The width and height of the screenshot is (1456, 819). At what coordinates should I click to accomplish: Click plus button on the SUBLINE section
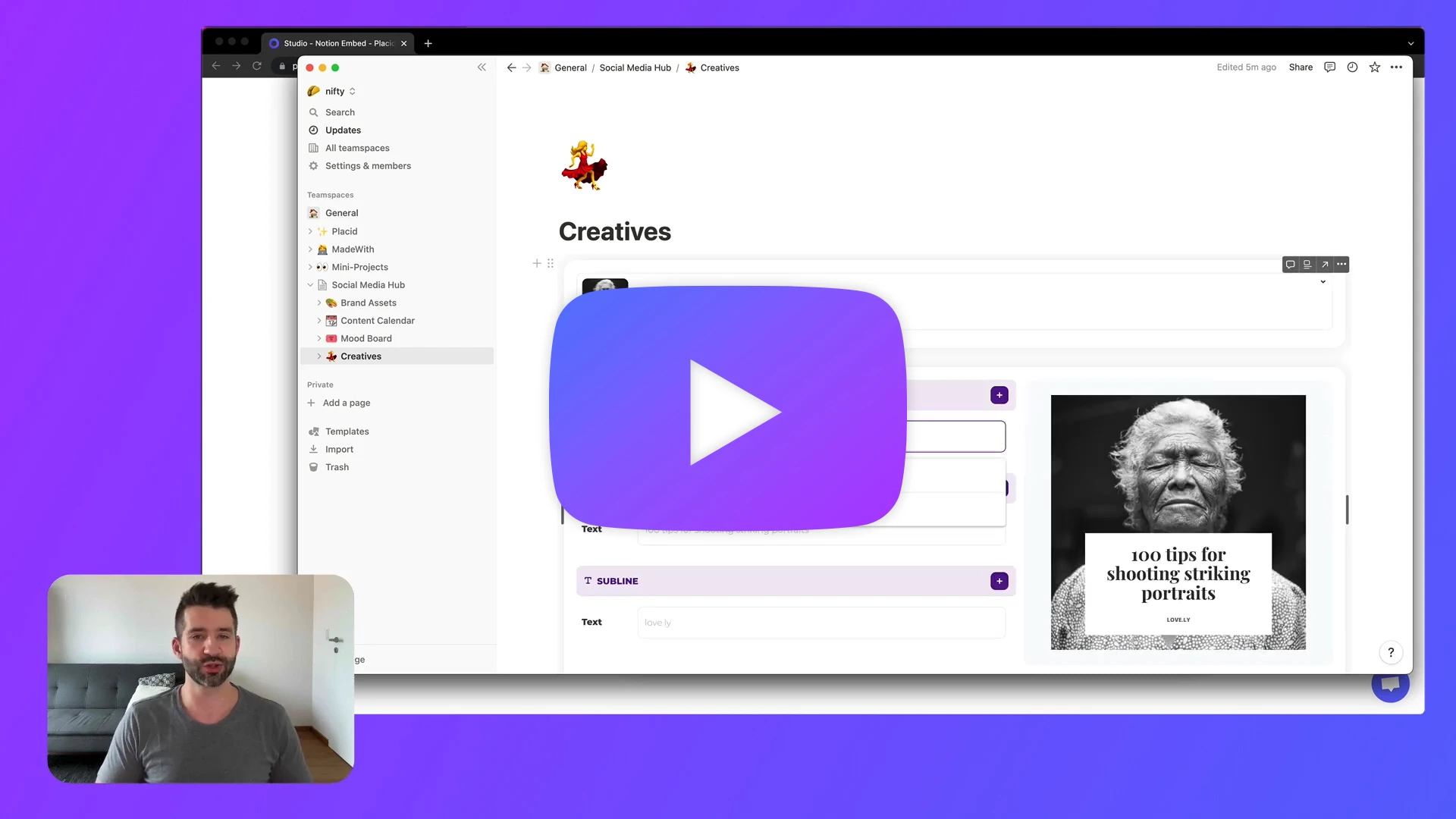pos(999,581)
